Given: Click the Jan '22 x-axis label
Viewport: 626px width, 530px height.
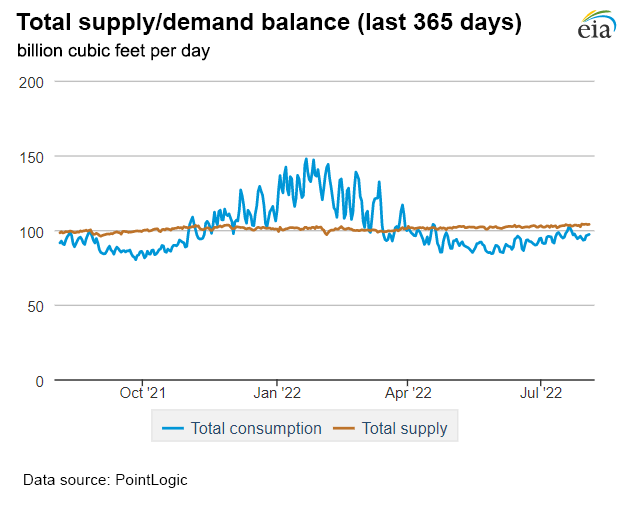Looking at the screenshot, I should point(277,393).
